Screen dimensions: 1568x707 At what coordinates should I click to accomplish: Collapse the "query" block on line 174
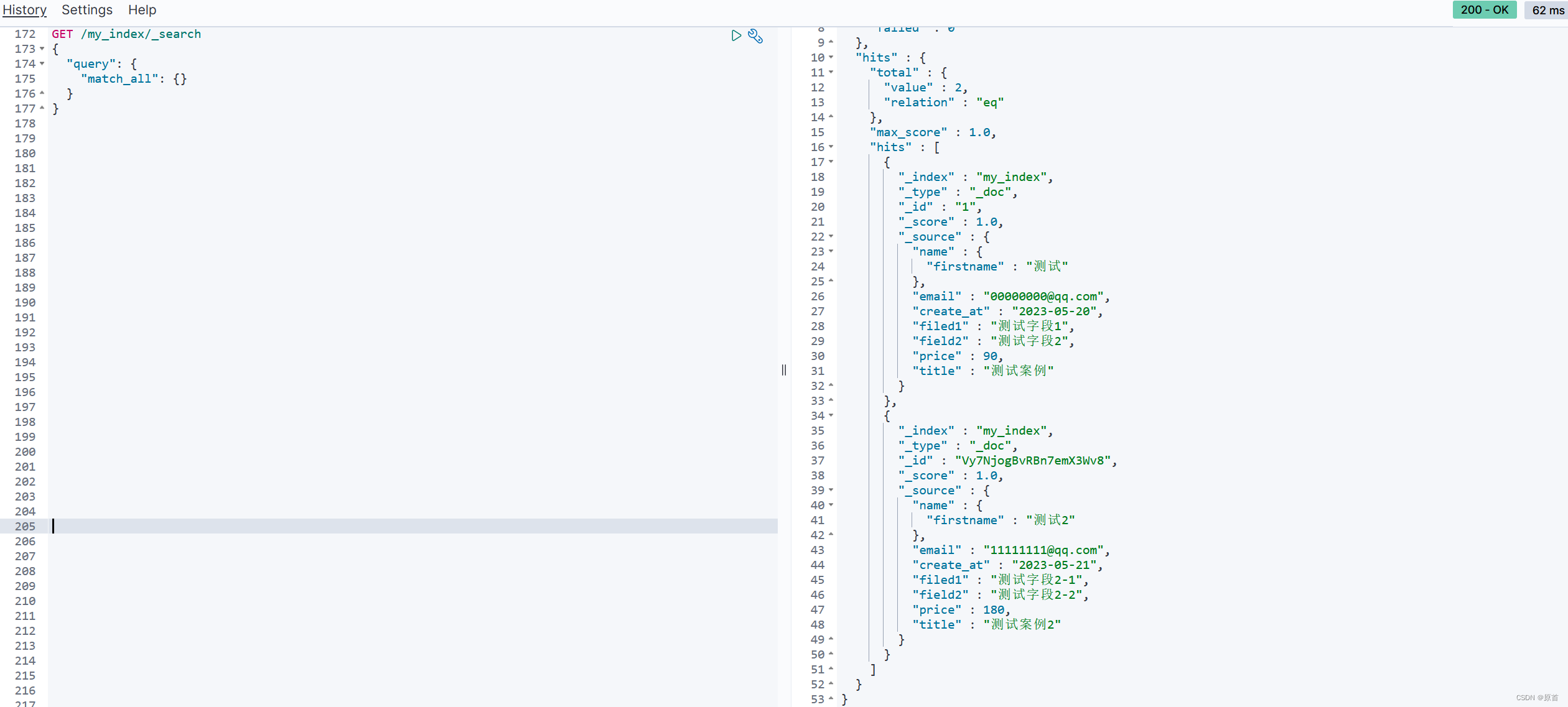coord(42,63)
